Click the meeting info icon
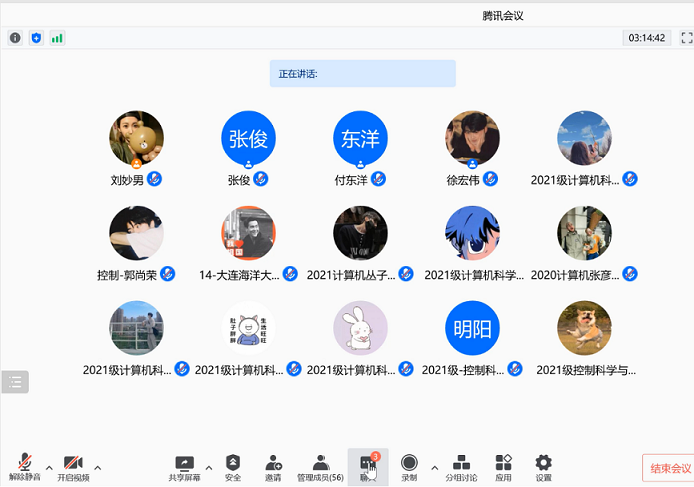 click(15, 38)
